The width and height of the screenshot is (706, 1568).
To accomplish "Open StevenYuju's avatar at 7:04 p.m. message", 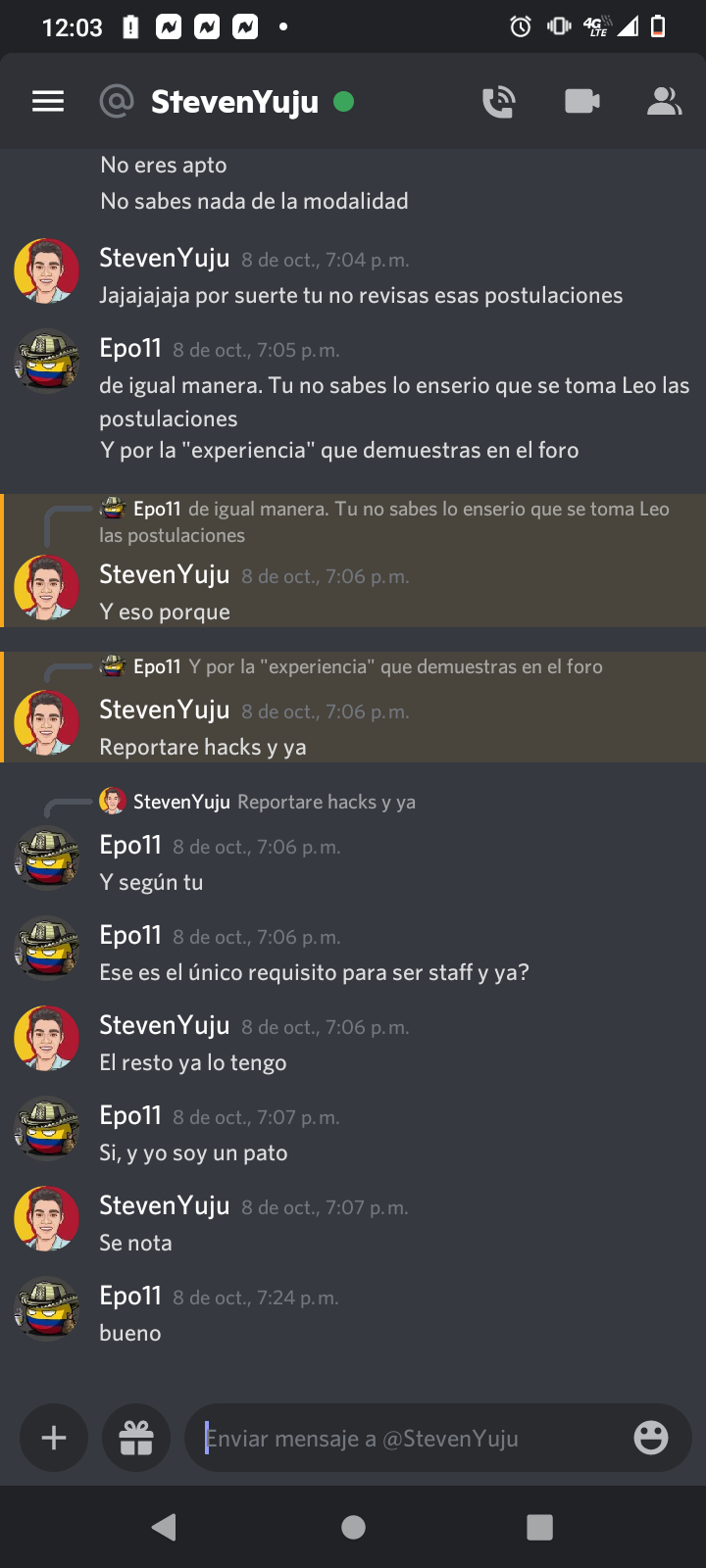I will click(x=46, y=271).
